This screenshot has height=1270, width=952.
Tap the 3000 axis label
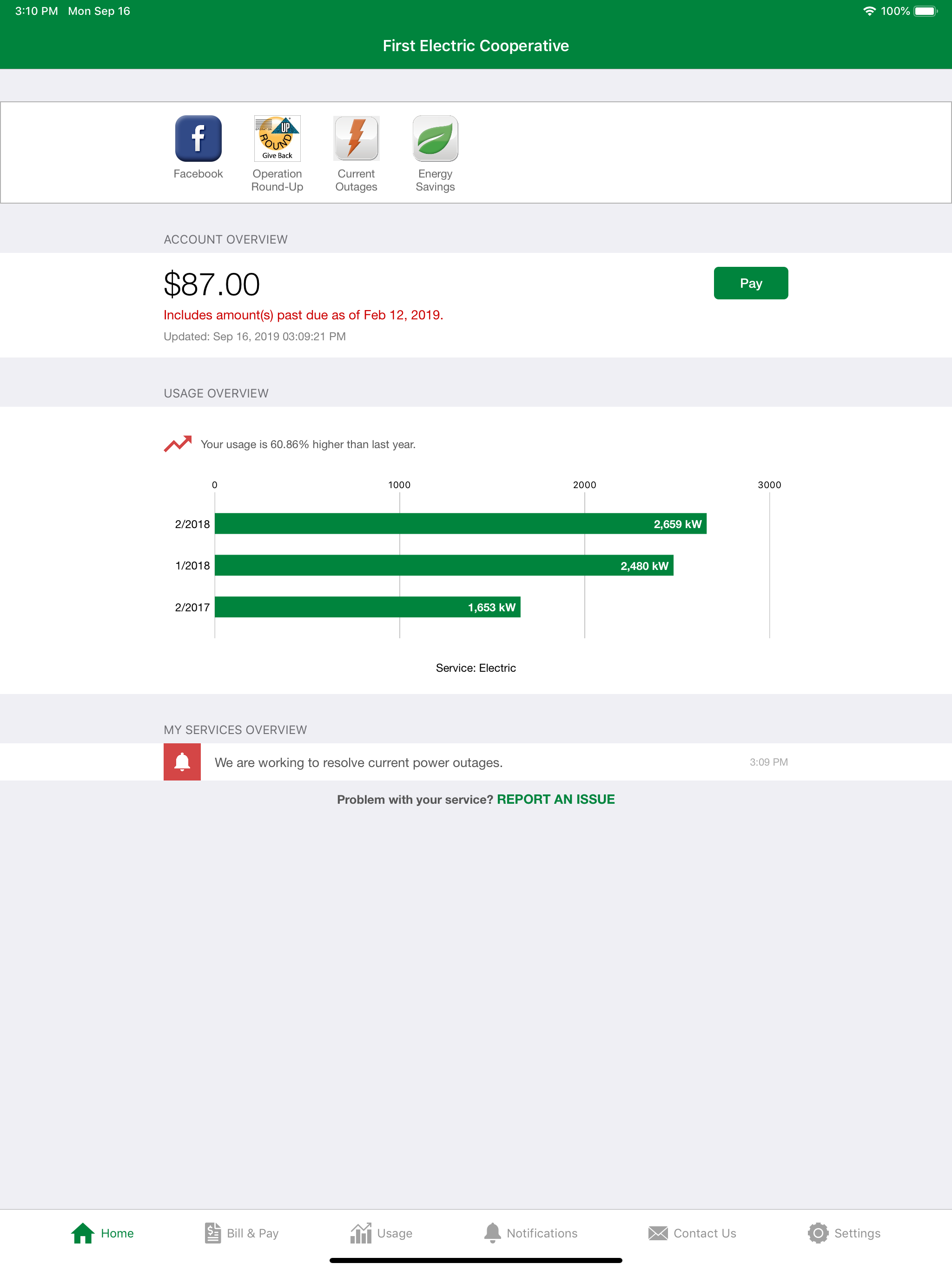point(769,484)
